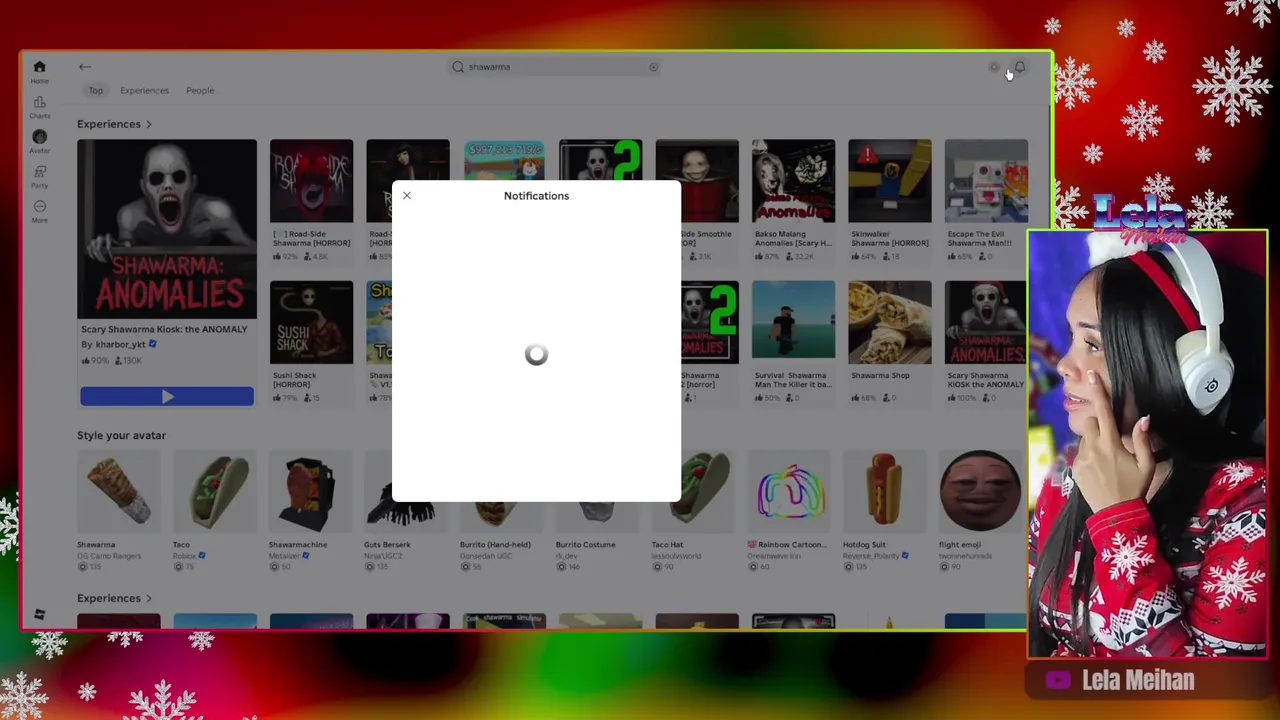The width and height of the screenshot is (1280, 720).
Task: Switch to the Experiences tab
Action: (x=144, y=90)
